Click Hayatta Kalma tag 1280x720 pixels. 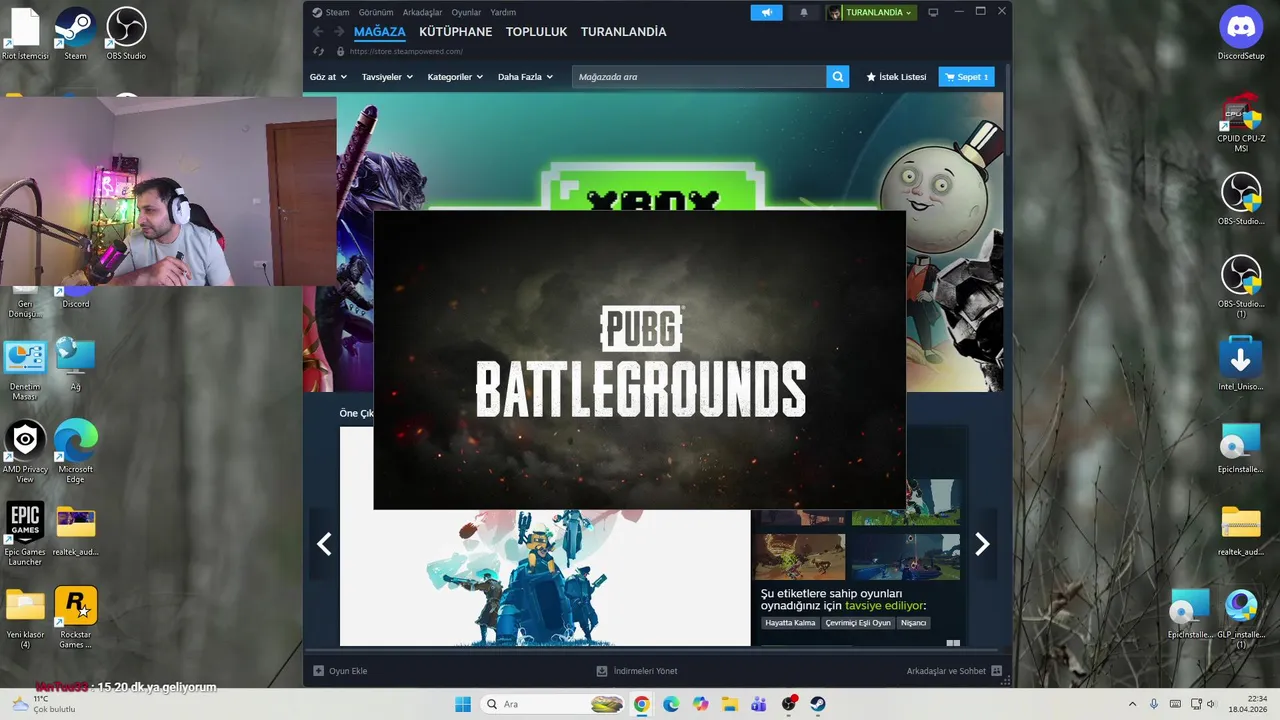[790, 623]
